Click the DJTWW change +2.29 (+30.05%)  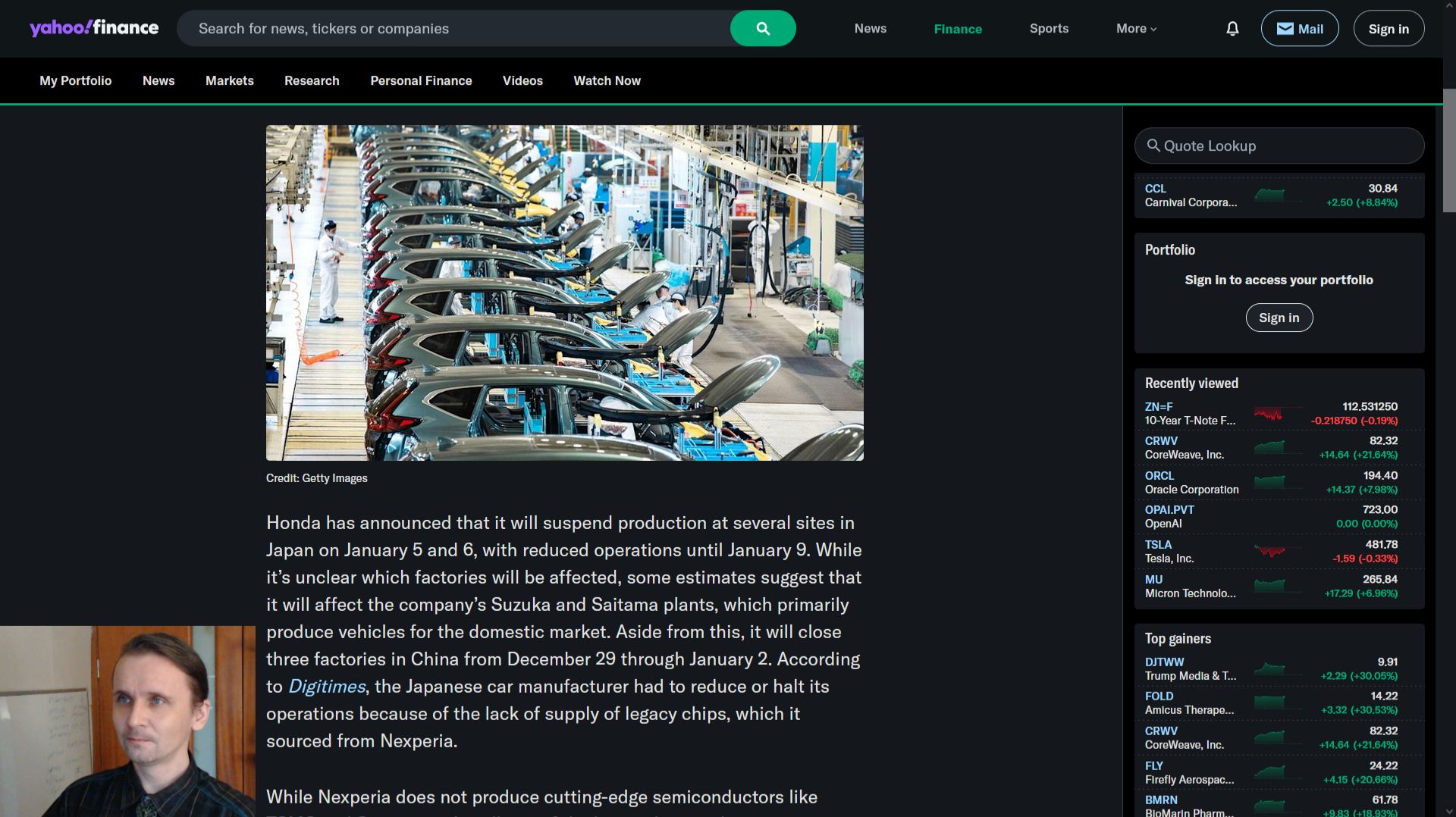1359,676
